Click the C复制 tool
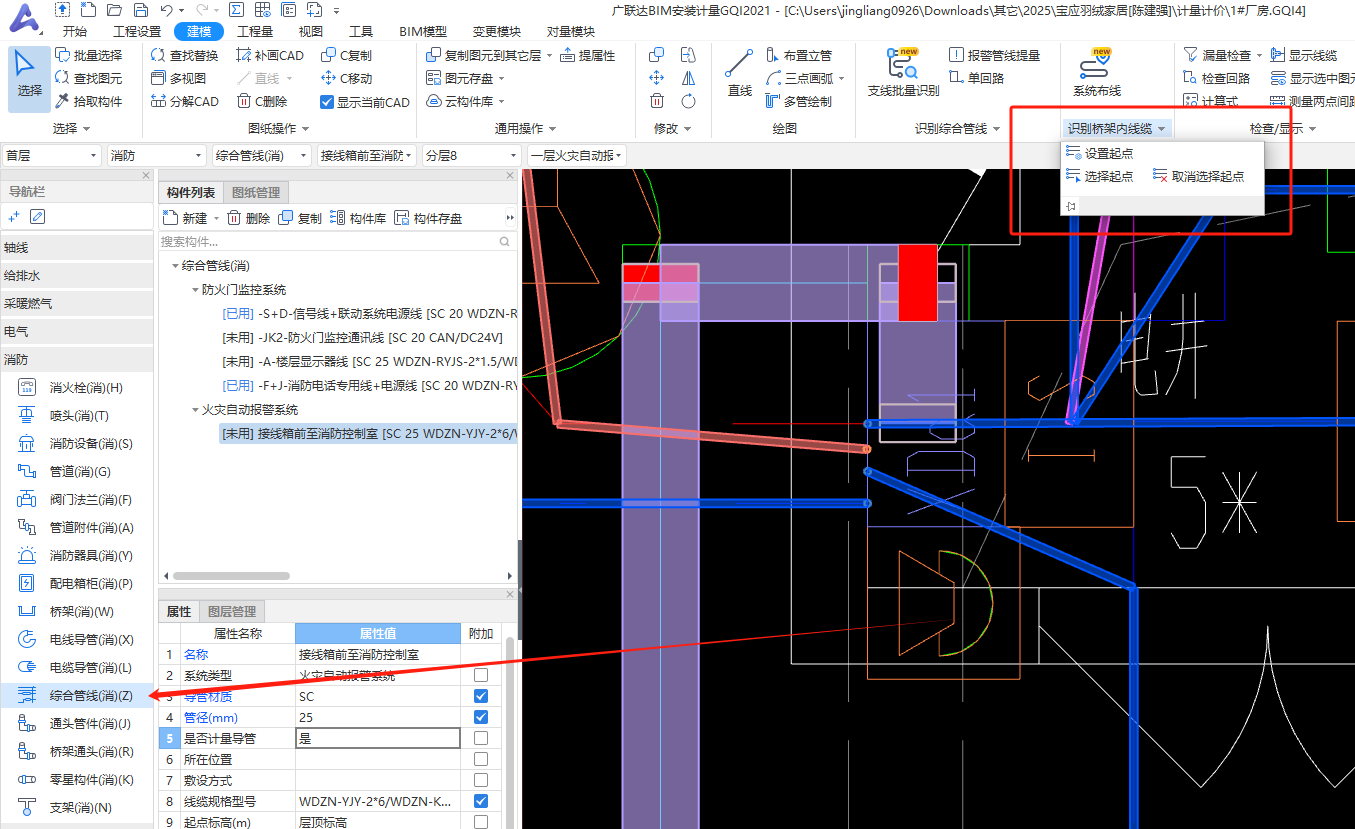The width and height of the screenshot is (1355, 829). click(347, 55)
